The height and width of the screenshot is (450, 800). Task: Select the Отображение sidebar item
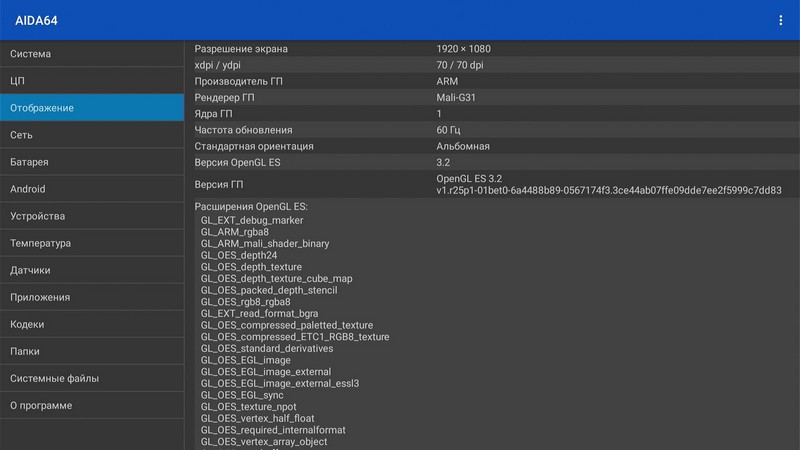click(92, 108)
